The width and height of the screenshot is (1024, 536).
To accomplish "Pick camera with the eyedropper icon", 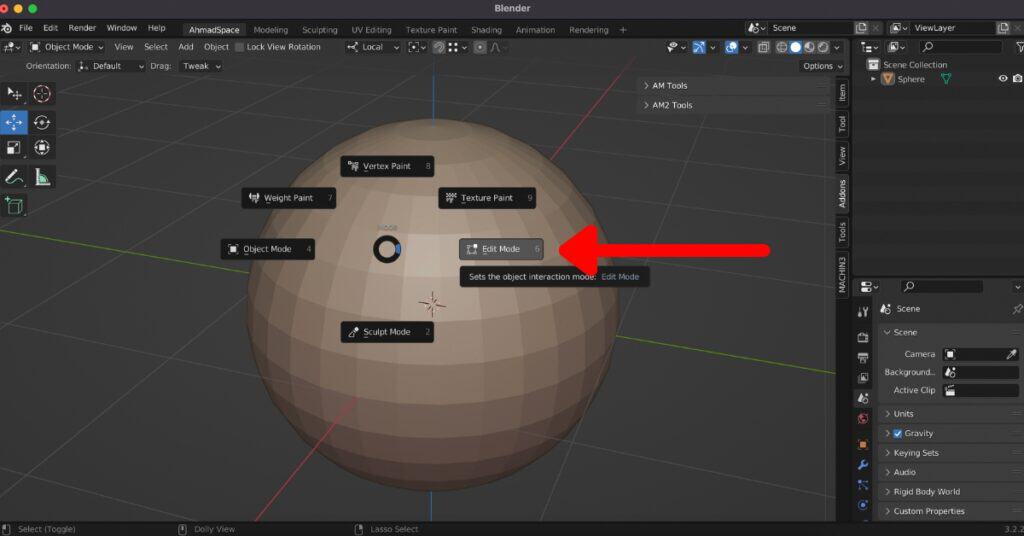I will point(1012,354).
